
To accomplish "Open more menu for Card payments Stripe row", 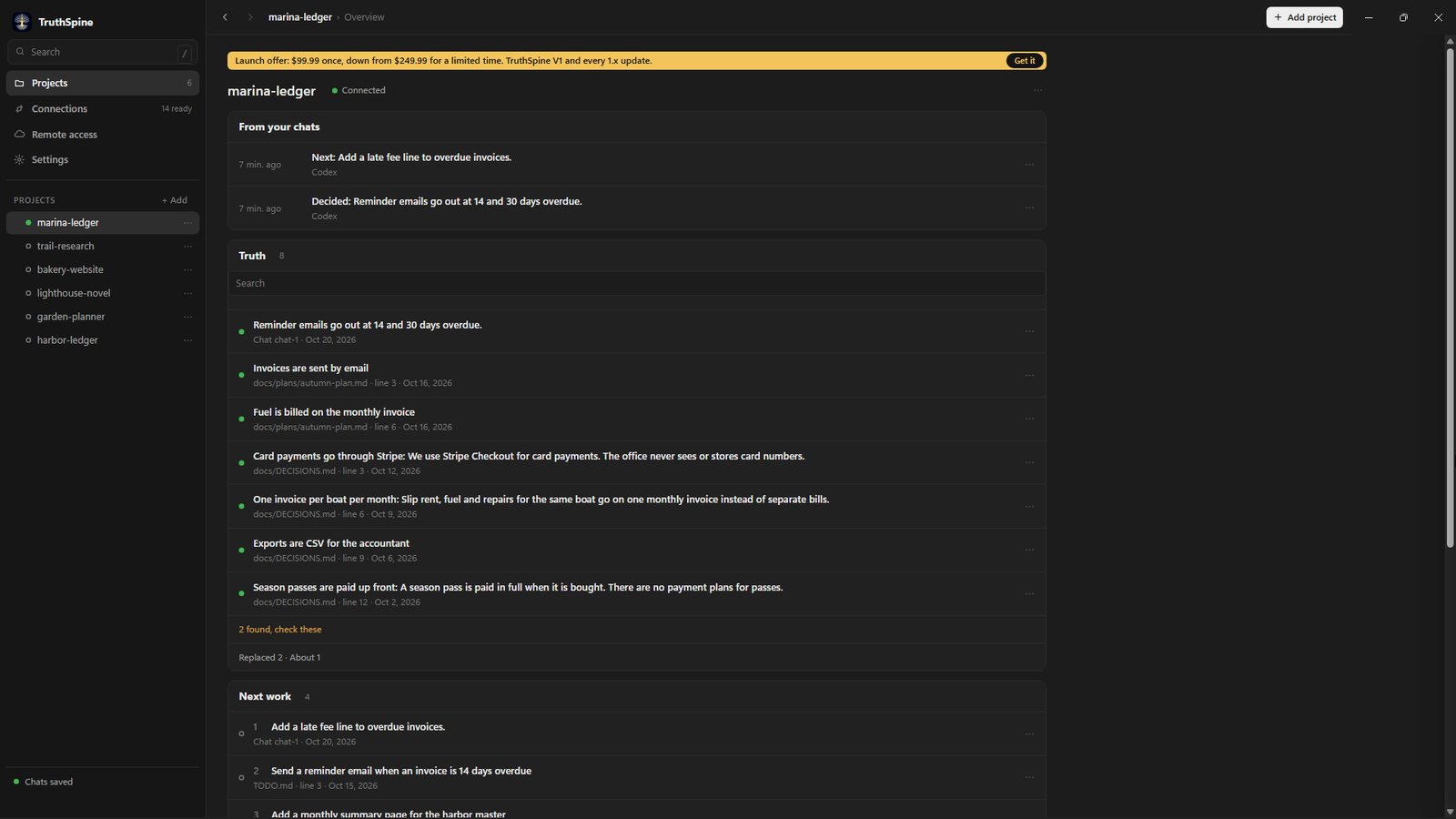I will pyautogui.click(x=1029, y=463).
